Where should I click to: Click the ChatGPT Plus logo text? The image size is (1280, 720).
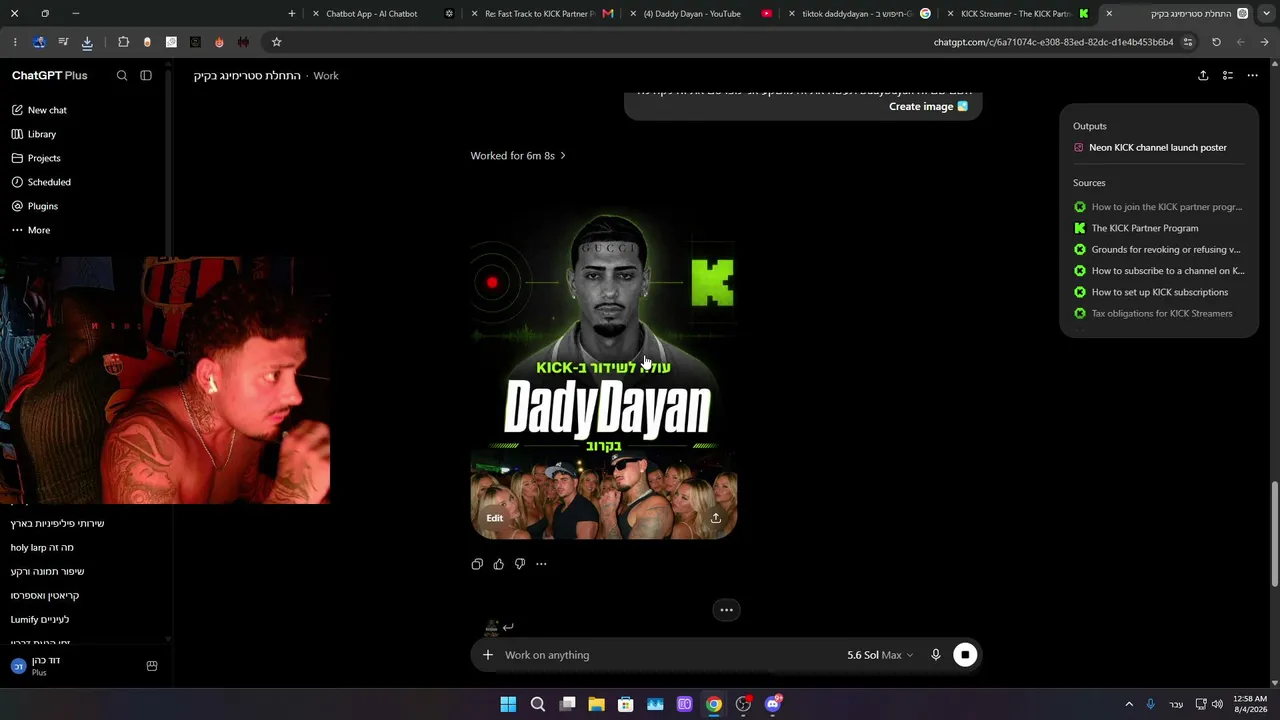coord(50,76)
